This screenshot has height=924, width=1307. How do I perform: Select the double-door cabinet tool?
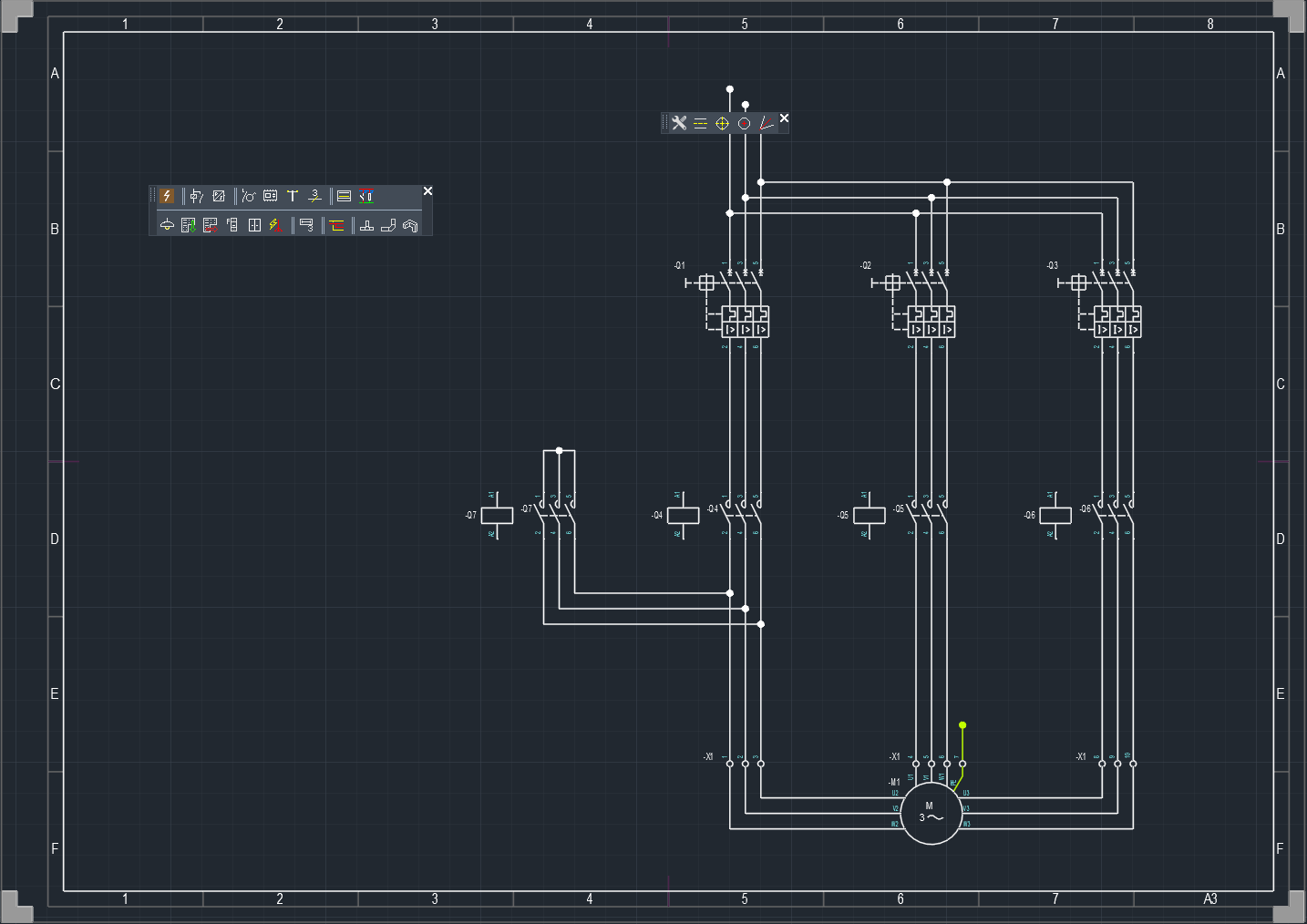point(254,225)
